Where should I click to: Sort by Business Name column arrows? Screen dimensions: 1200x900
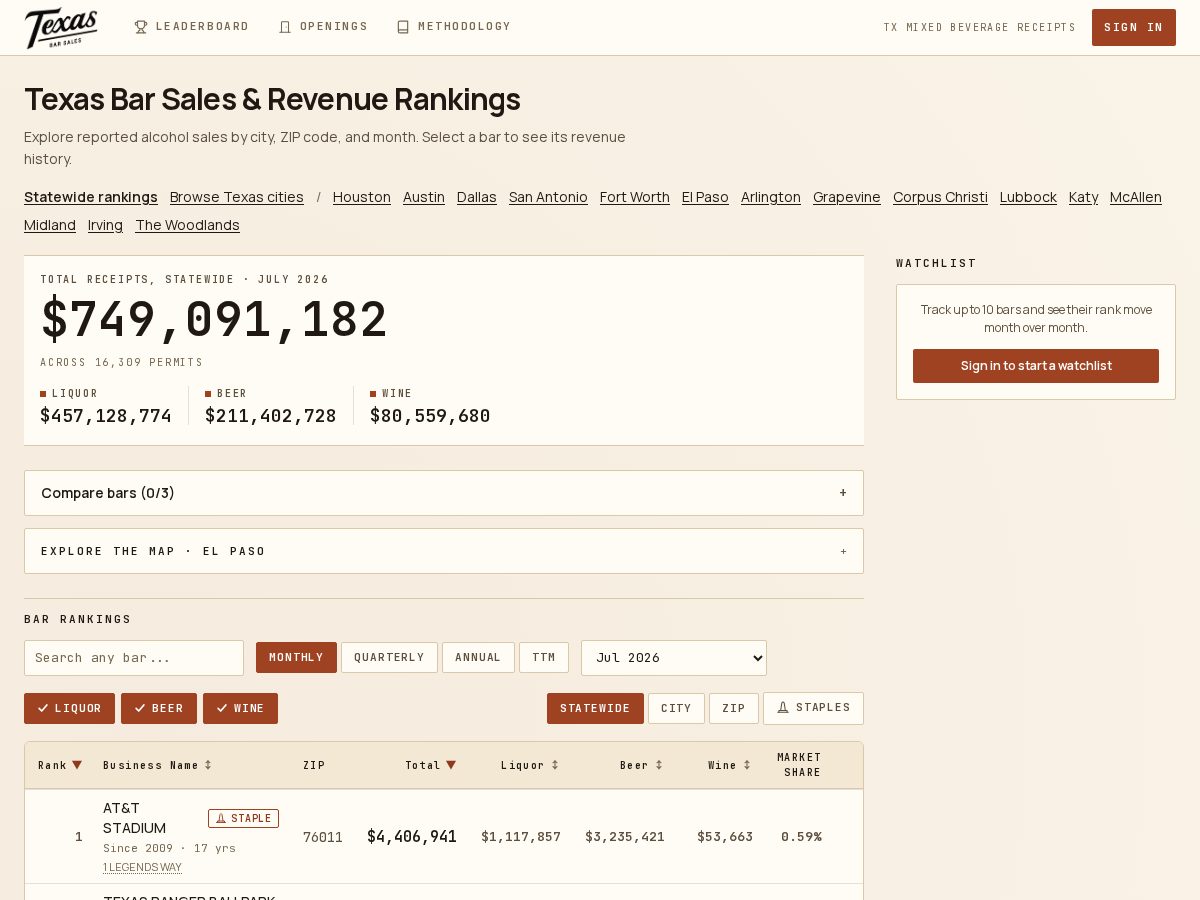(x=208, y=765)
